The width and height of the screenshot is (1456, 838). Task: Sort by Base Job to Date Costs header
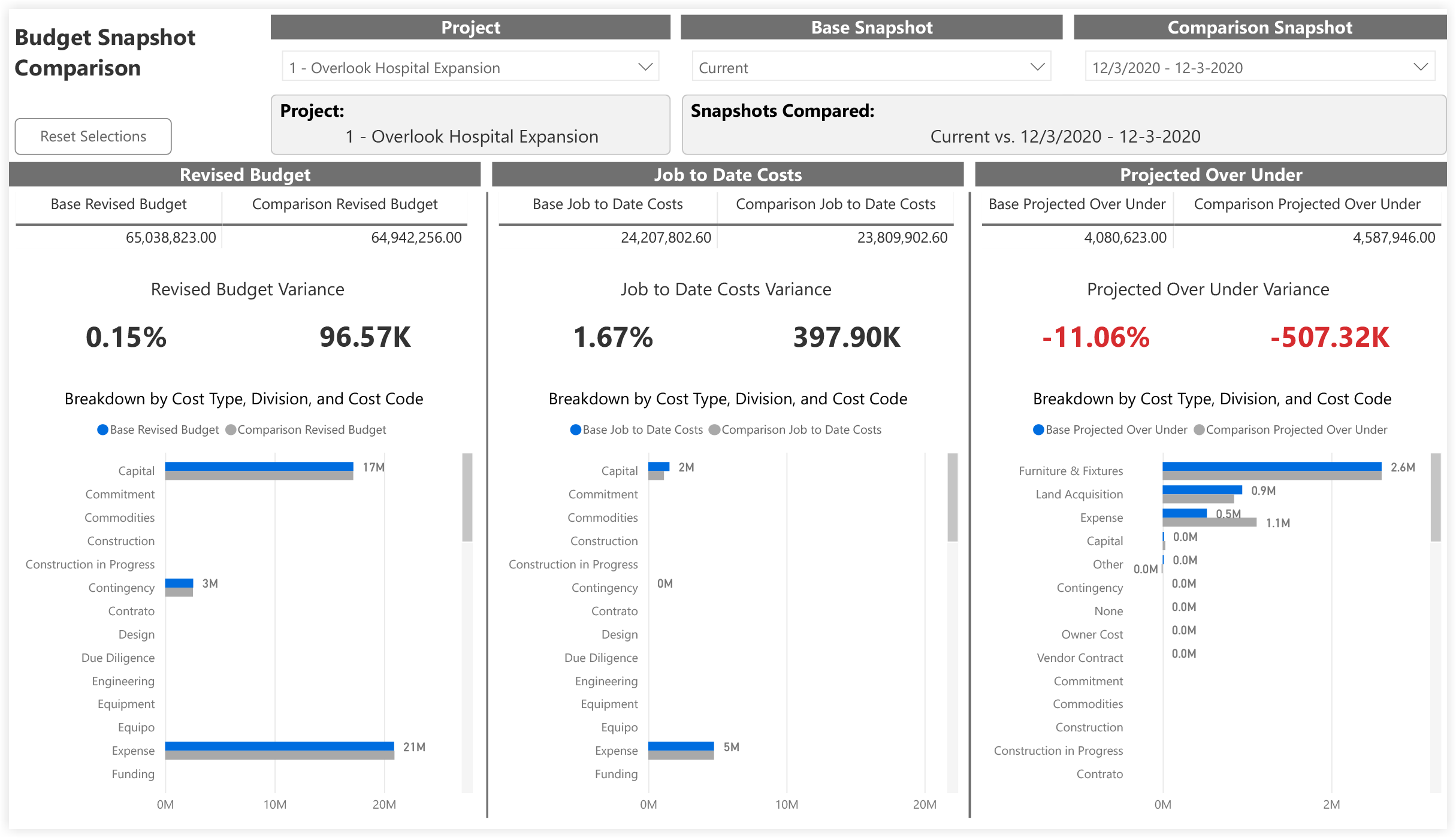pyautogui.click(x=608, y=204)
